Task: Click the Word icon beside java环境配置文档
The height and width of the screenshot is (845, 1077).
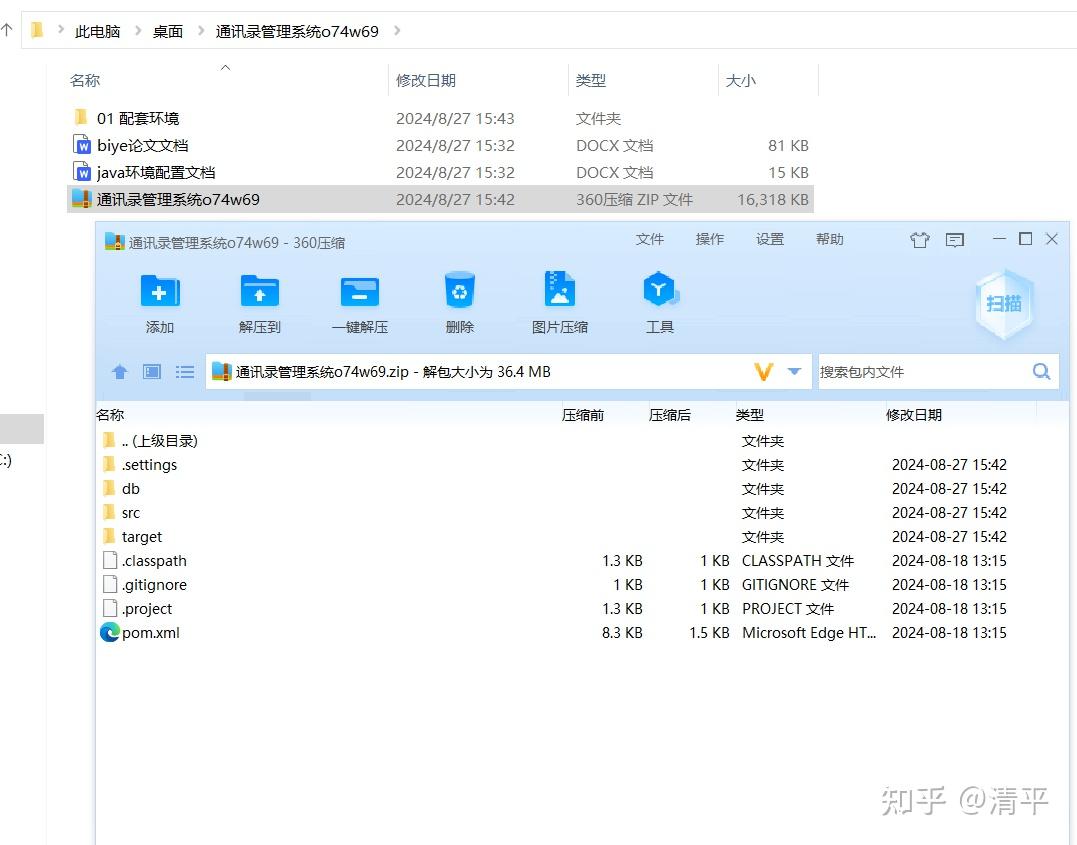Action: (82, 172)
